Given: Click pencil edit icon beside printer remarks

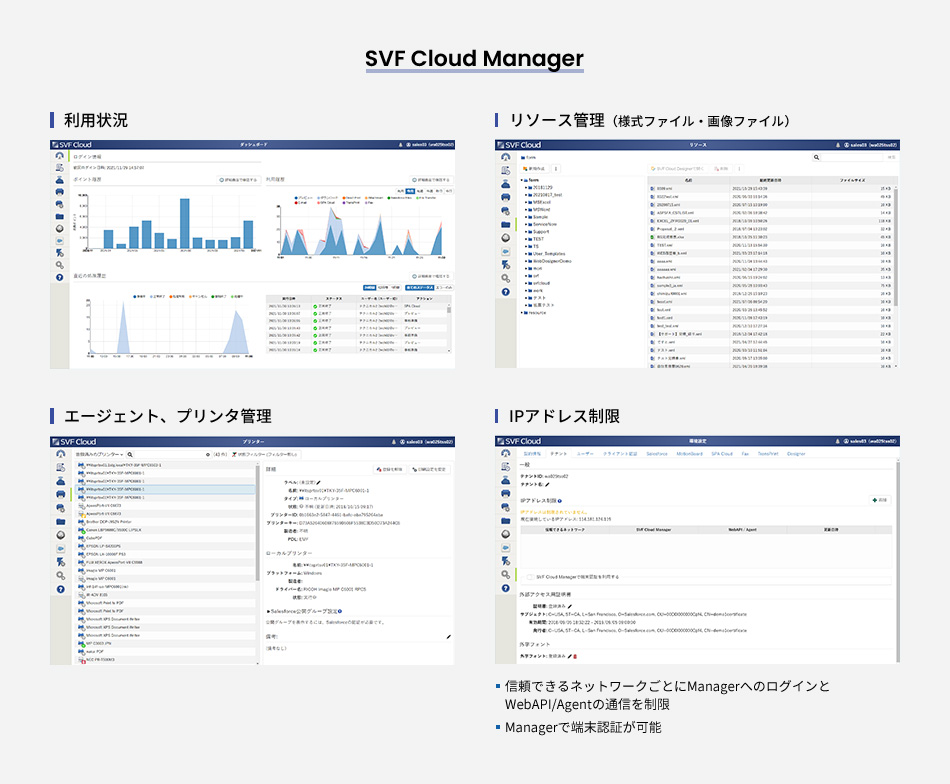Looking at the screenshot, I should click(448, 636).
